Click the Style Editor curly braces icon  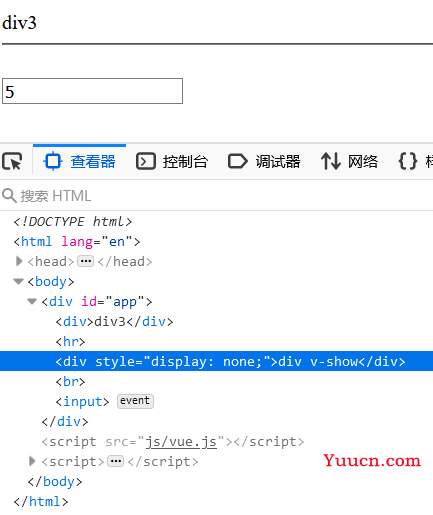[408, 161]
